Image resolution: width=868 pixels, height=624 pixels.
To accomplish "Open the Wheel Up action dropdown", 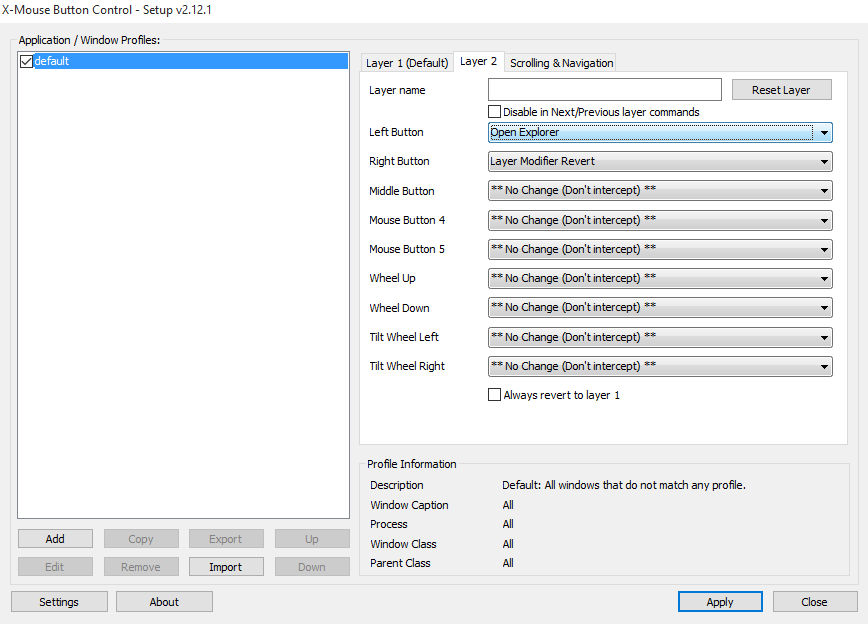I will coord(660,279).
